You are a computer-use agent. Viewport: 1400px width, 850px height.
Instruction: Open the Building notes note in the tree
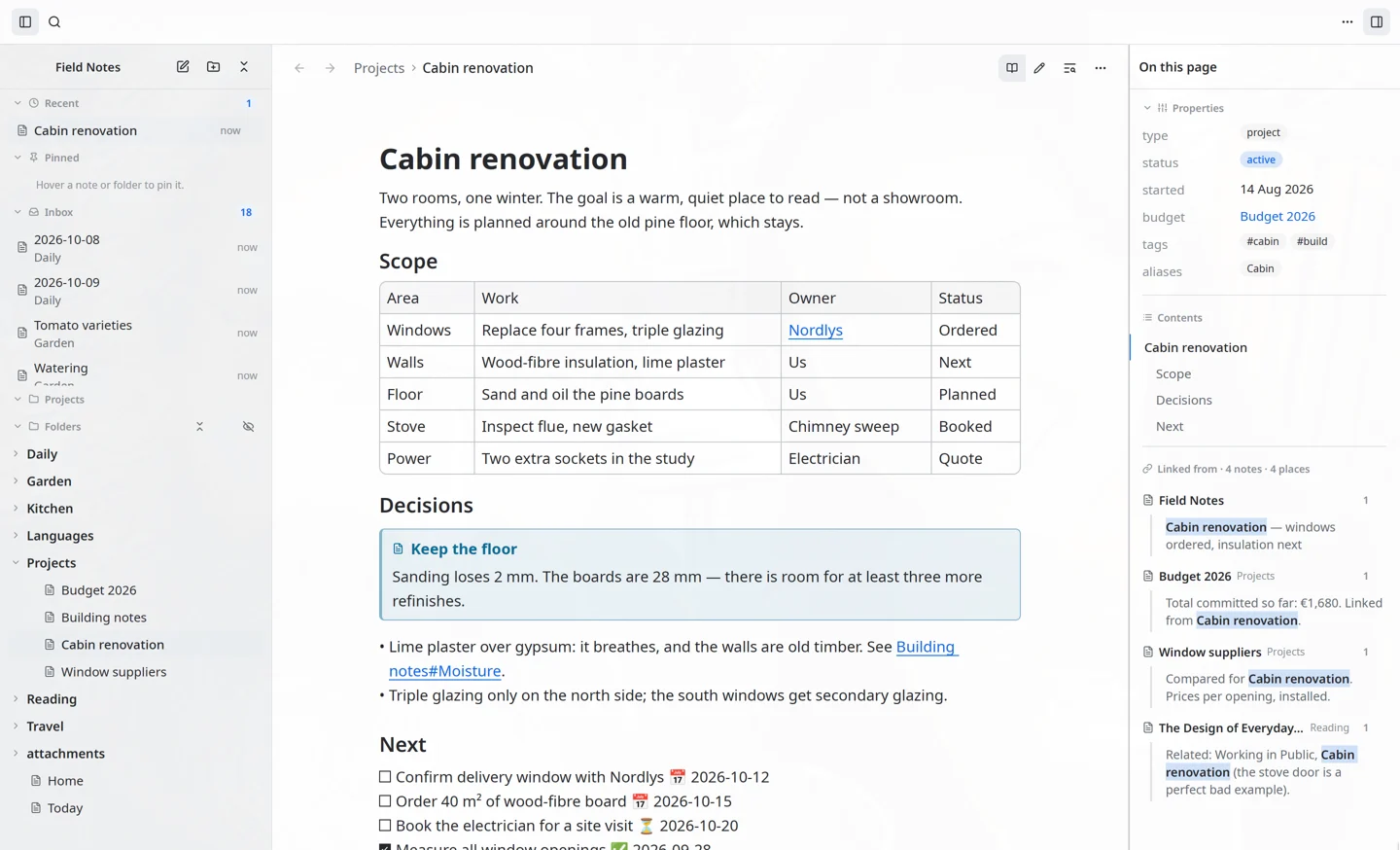pyautogui.click(x=104, y=618)
